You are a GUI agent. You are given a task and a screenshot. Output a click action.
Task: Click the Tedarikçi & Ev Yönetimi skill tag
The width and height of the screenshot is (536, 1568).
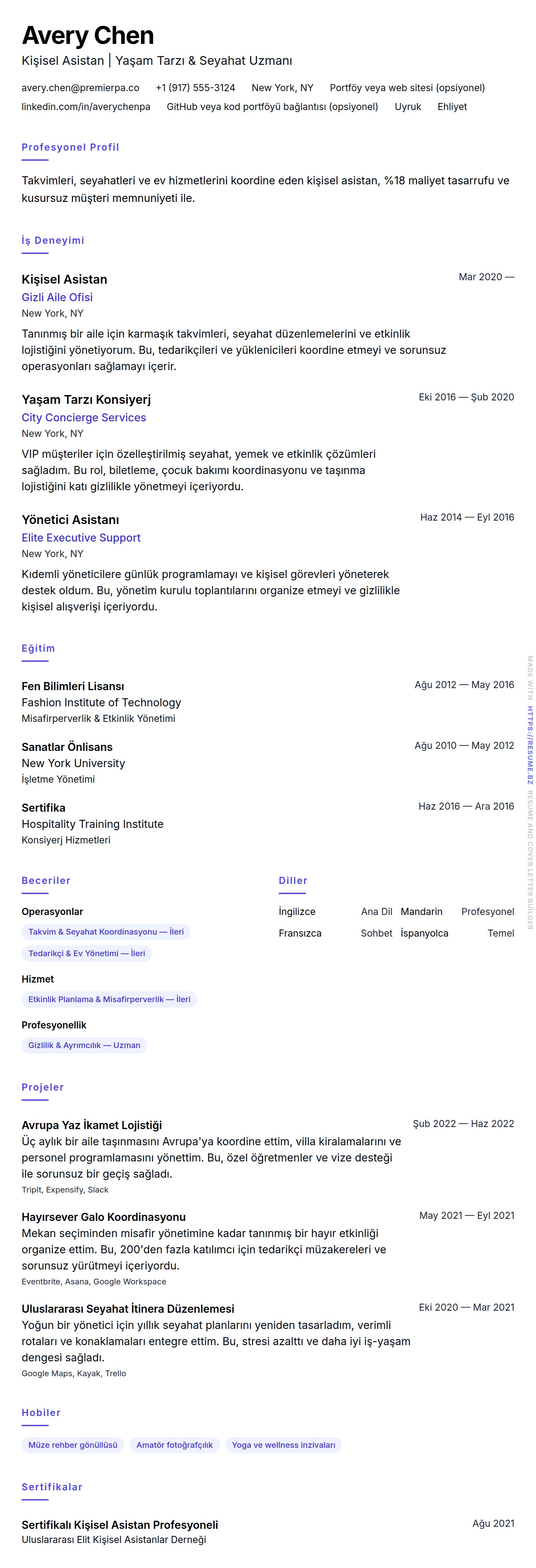[86, 953]
